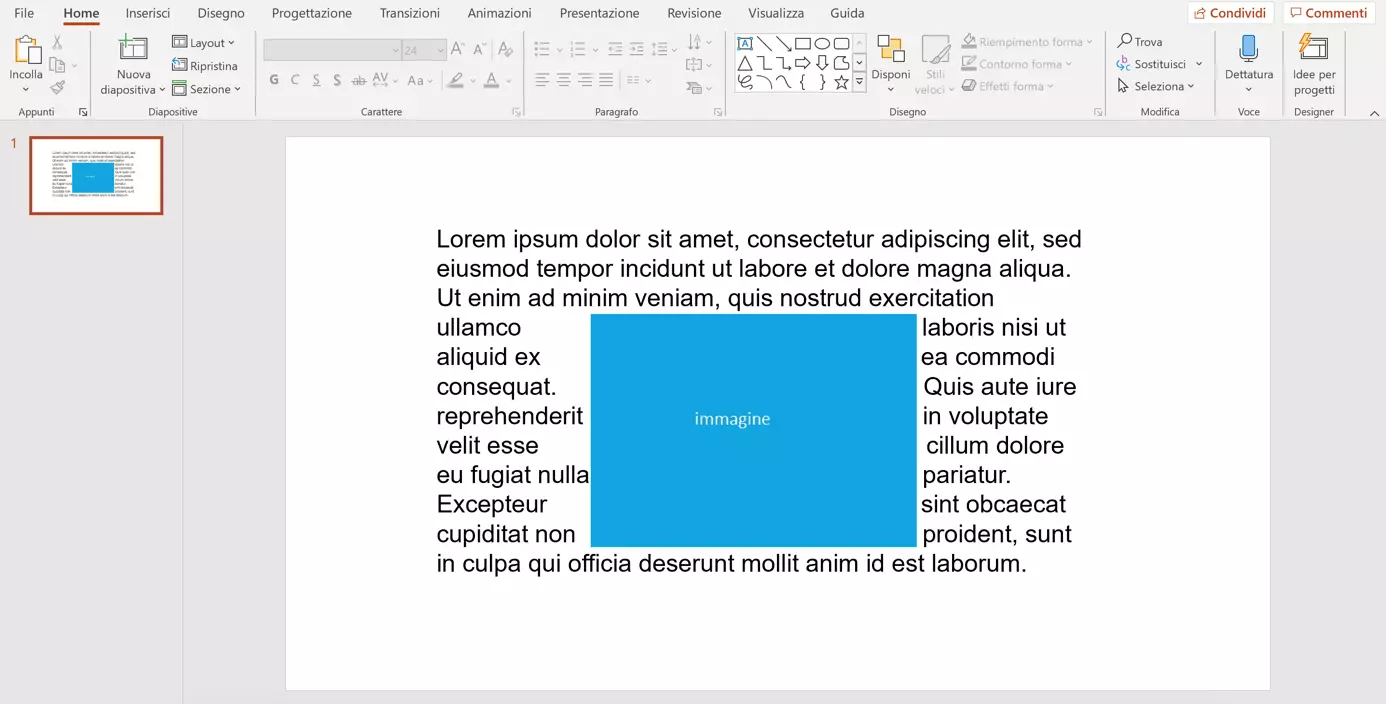Open the Sezione dropdown menu

click(x=207, y=89)
